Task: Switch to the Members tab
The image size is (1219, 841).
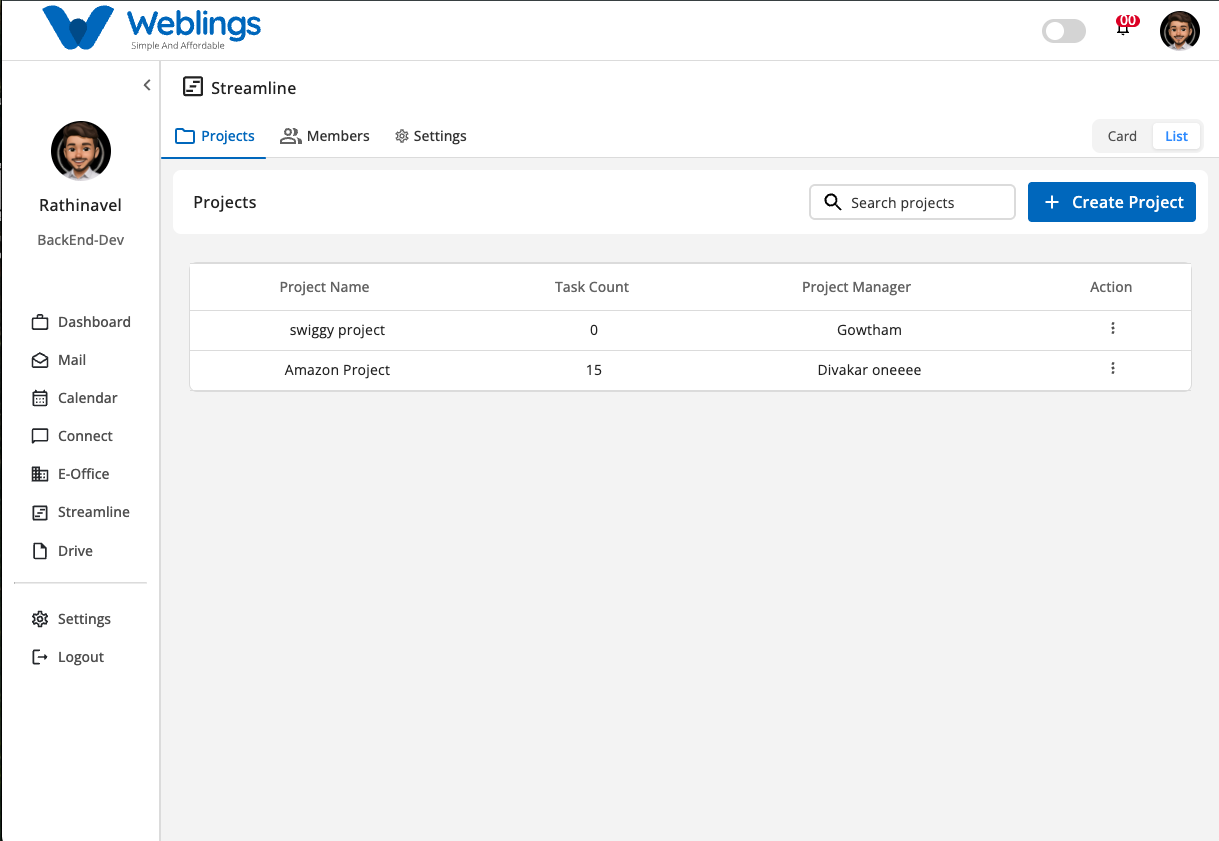Action: (x=325, y=136)
